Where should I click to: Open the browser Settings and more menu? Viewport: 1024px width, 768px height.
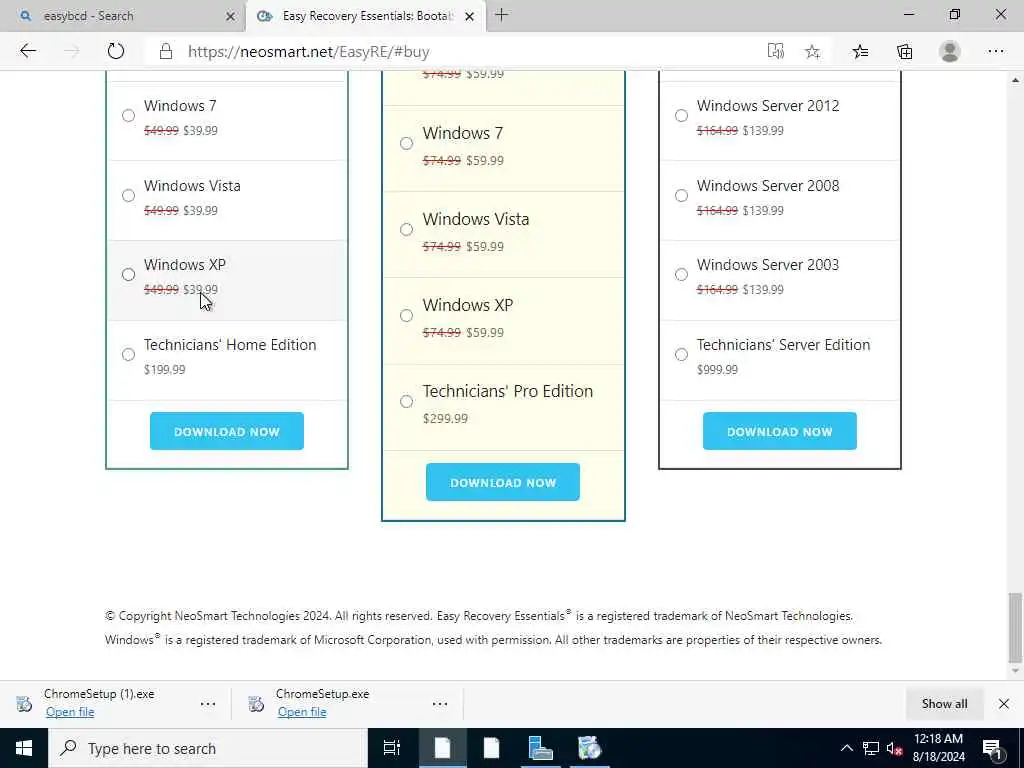[995, 51]
